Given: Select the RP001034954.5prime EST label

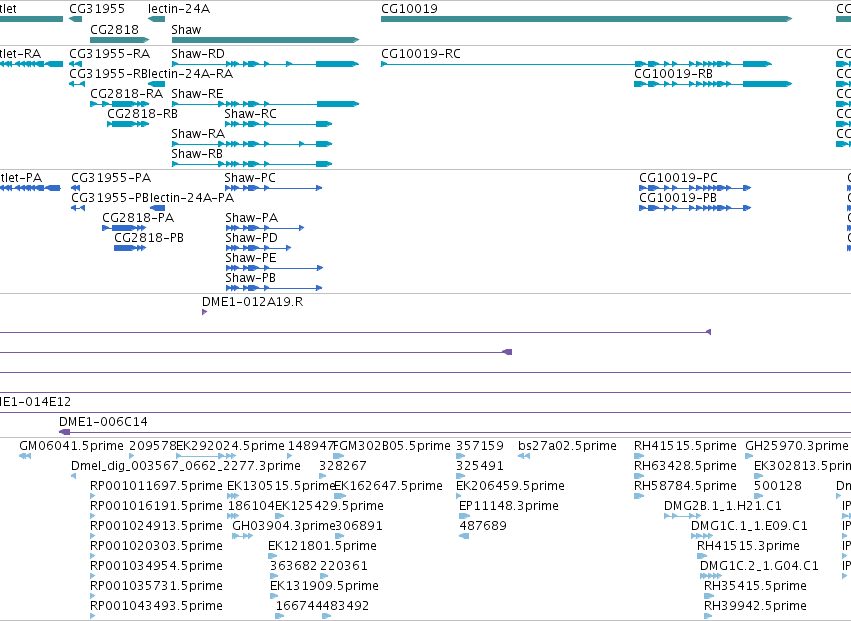Looking at the screenshot, I should point(156,566).
